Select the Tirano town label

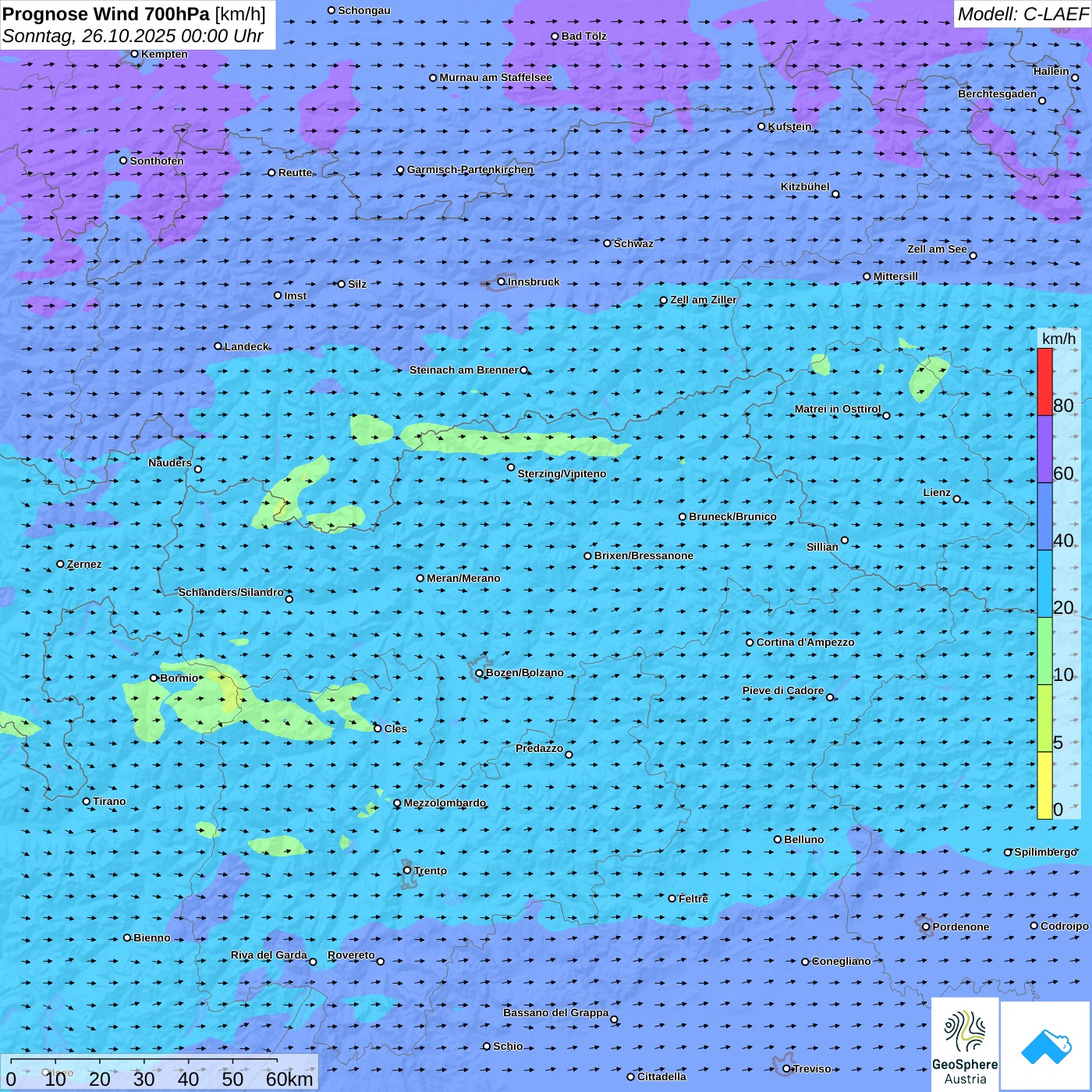[x=109, y=801]
